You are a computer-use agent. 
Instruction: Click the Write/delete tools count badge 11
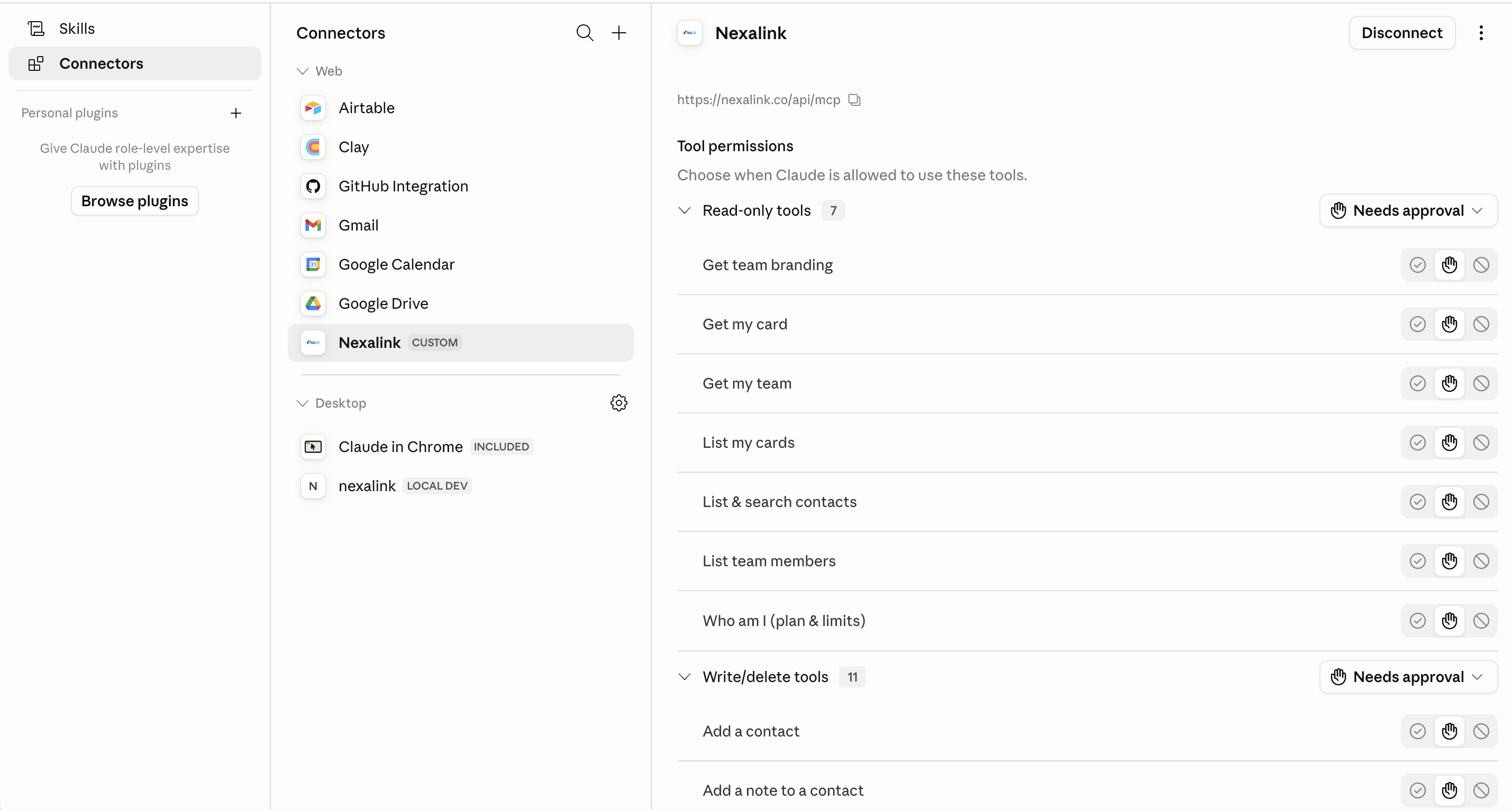(852, 677)
